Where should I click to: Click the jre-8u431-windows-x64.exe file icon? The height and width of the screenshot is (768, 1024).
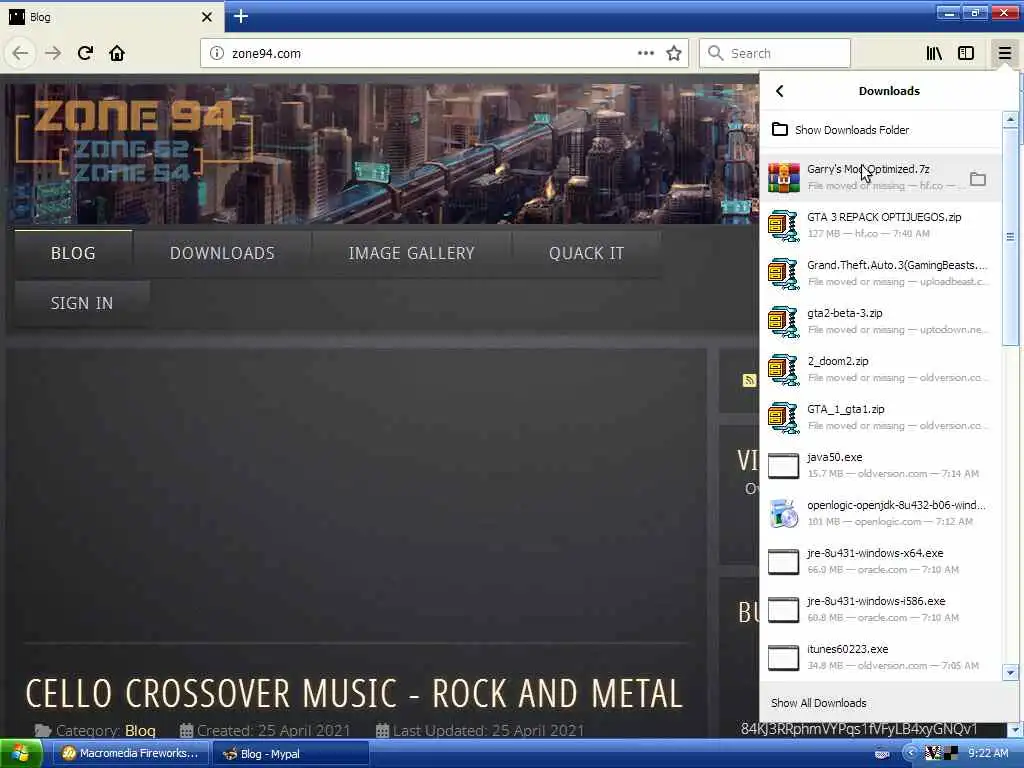[784, 562]
